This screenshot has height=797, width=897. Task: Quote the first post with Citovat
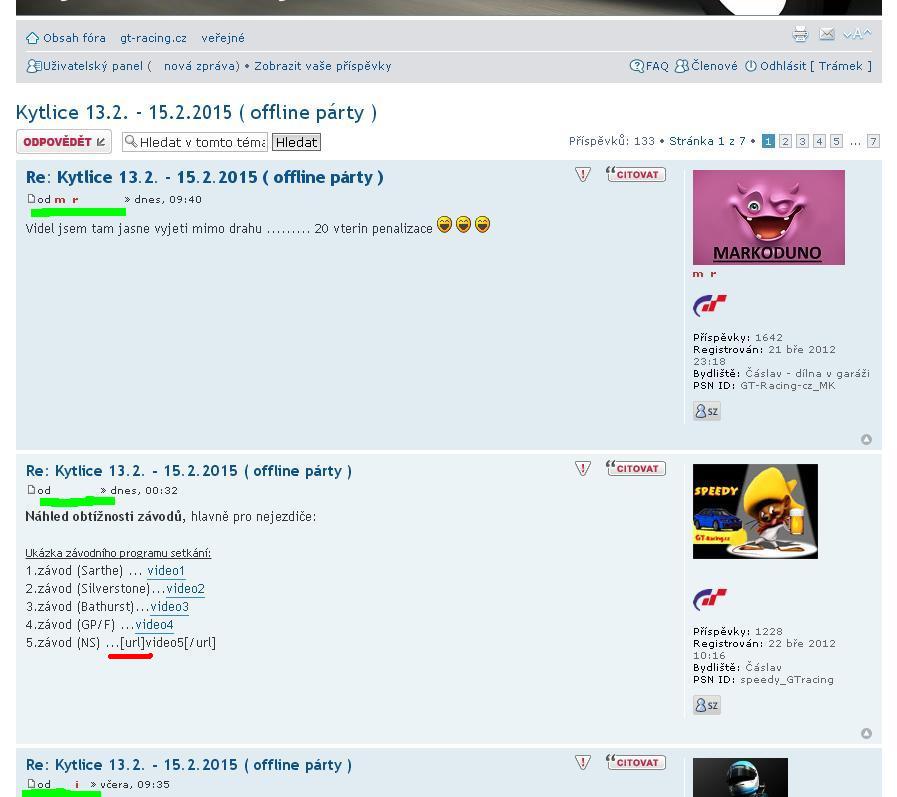coord(635,175)
